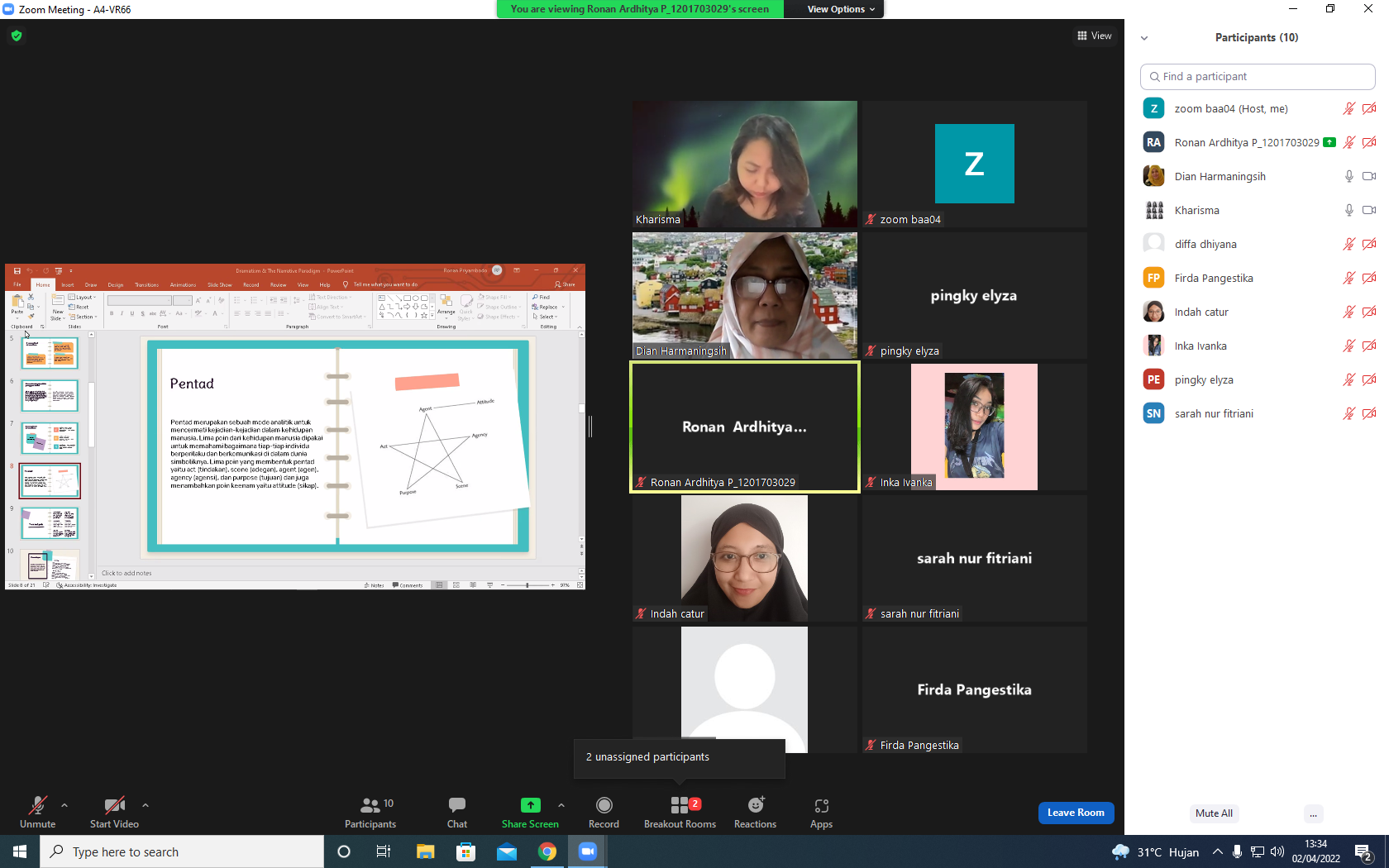
Task: Select Indah catur's video tile
Action: [x=745, y=558]
